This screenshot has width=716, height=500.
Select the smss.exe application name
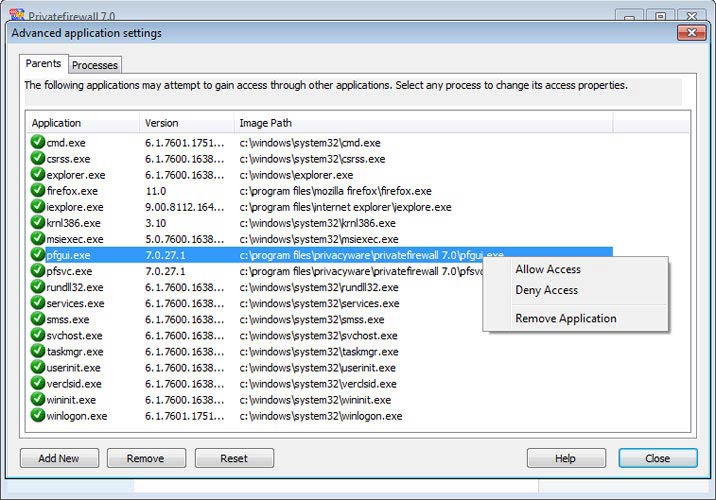(x=68, y=320)
